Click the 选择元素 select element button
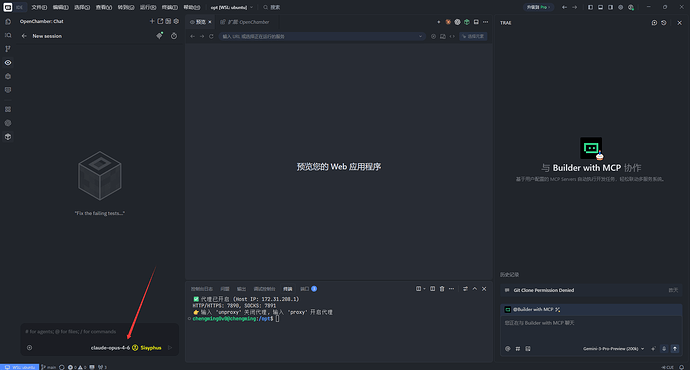This screenshot has width=690, height=370. [x=473, y=37]
